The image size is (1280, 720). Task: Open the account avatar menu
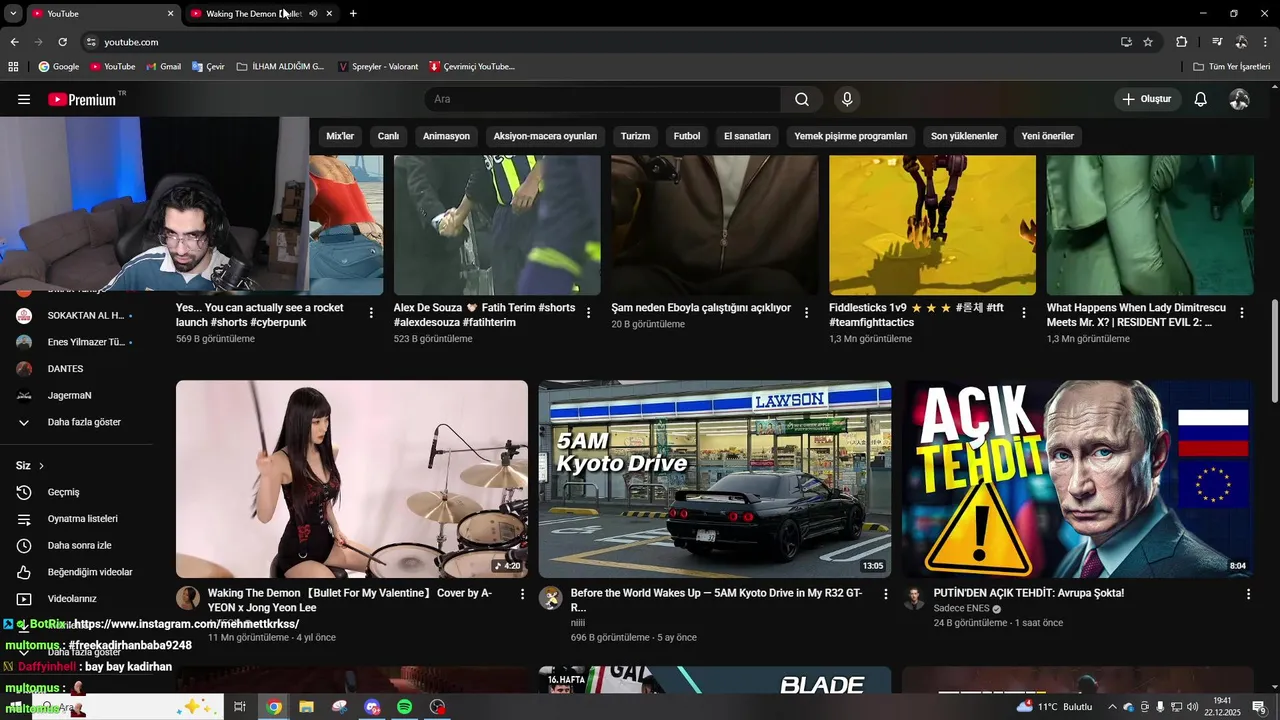[x=1239, y=99]
